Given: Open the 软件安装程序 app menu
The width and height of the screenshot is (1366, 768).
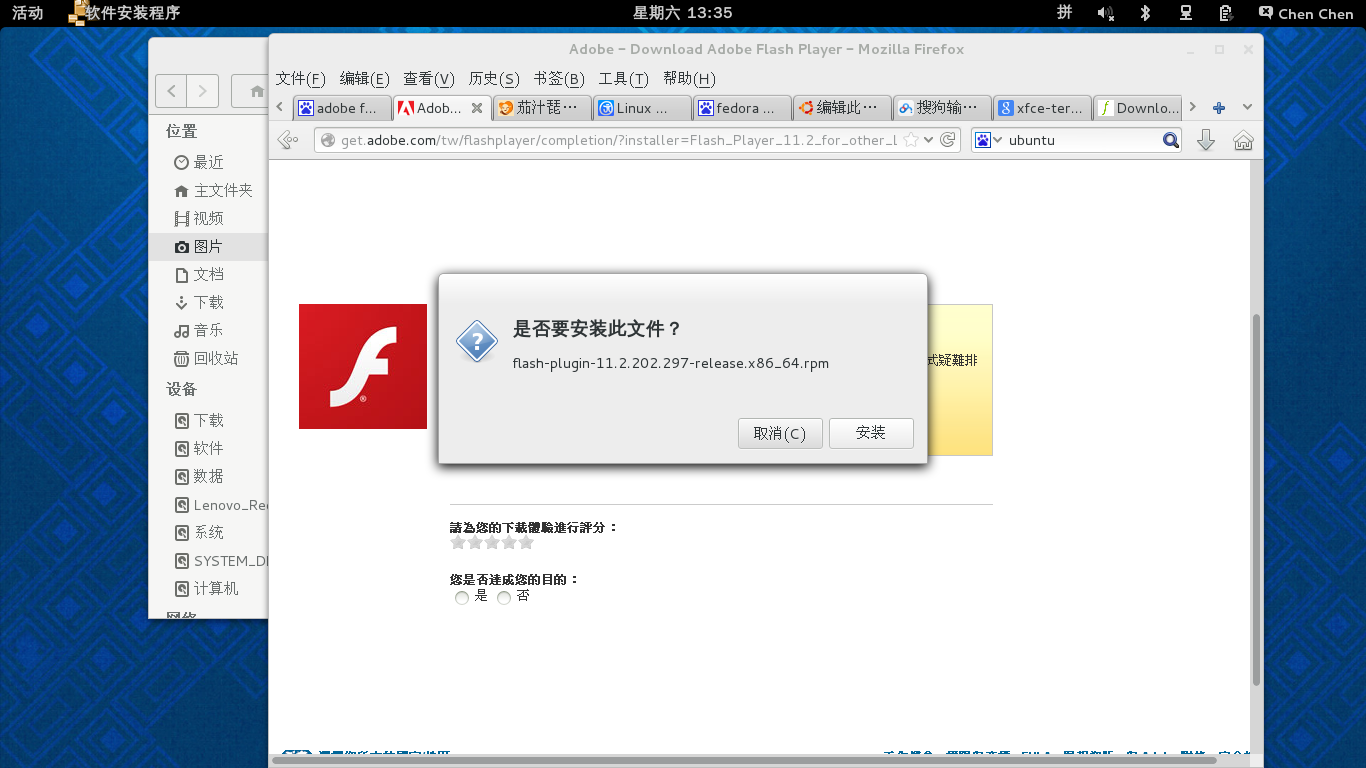Looking at the screenshot, I should [x=125, y=13].
